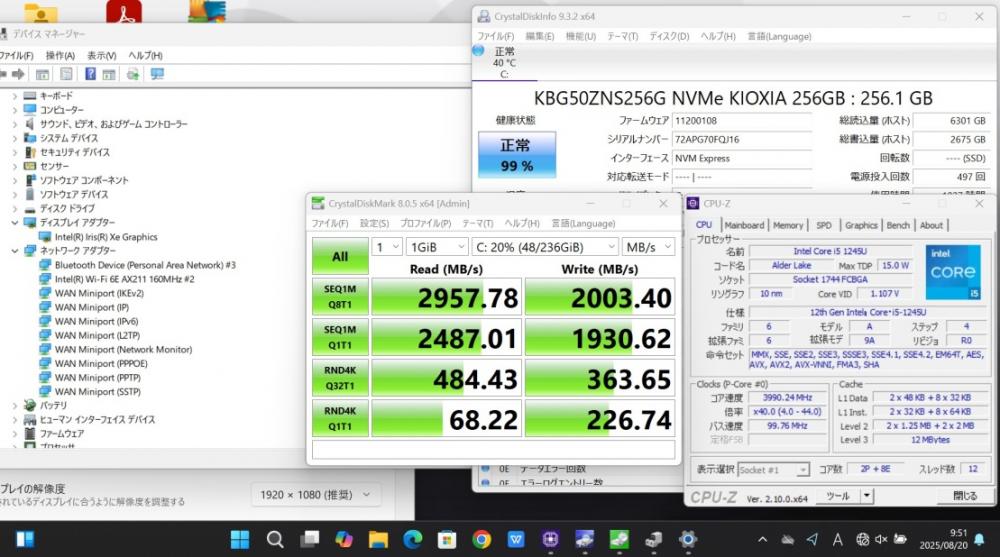Viewport: 1000px width, 557px height.
Task: Switch to CPU-Z Mainboard tab
Action: pyautogui.click(x=744, y=225)
